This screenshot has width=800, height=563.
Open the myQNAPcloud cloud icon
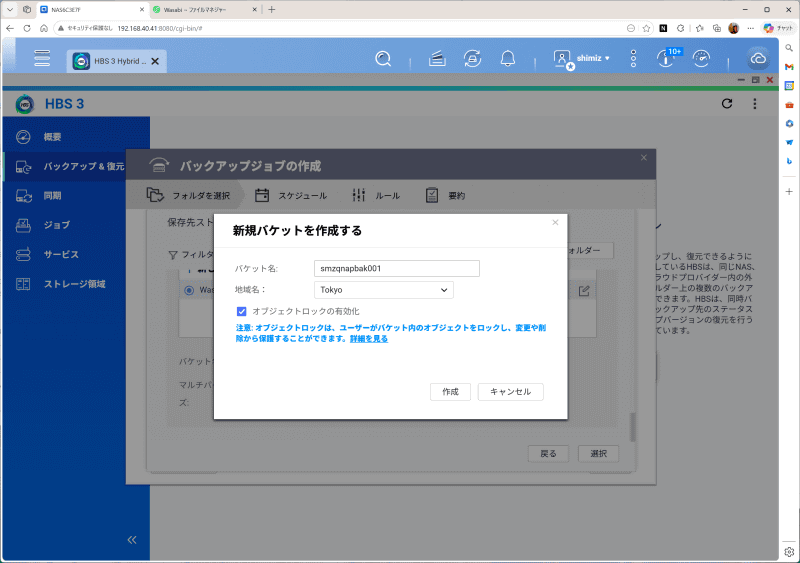758,59
